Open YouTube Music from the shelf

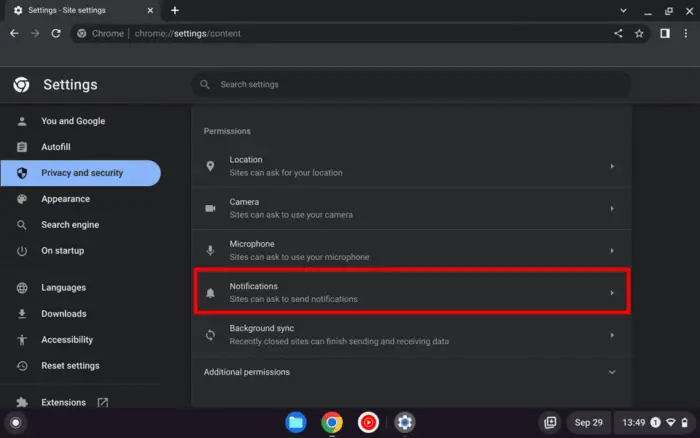tap(368, 422)
